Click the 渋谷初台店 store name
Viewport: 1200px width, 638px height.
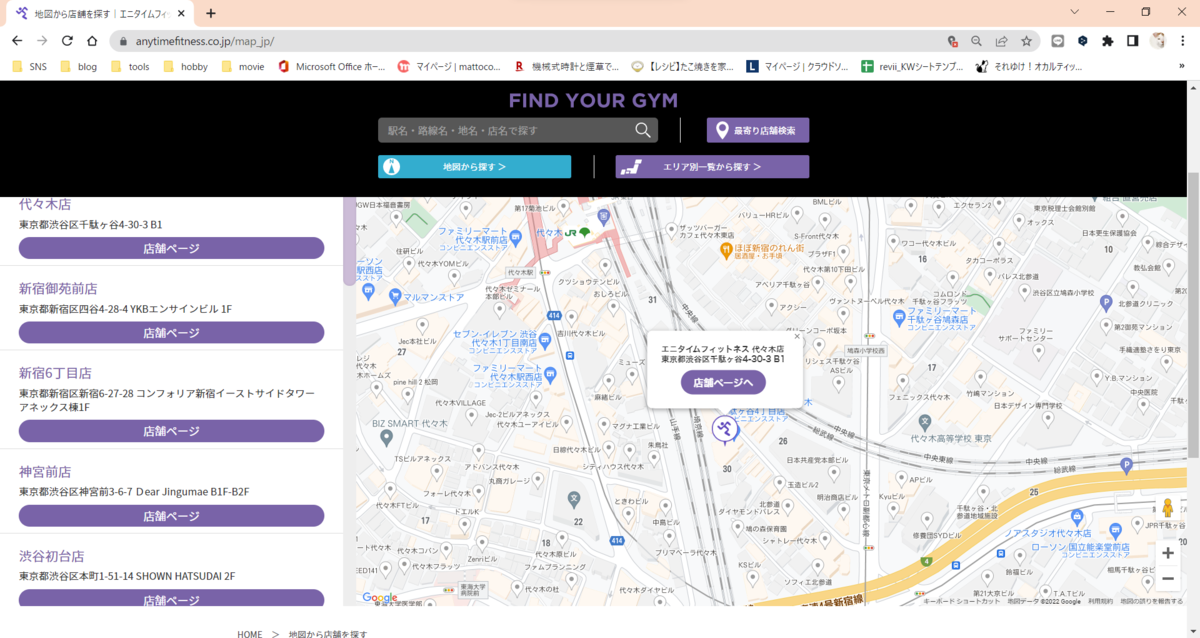(x=51, y=556)
